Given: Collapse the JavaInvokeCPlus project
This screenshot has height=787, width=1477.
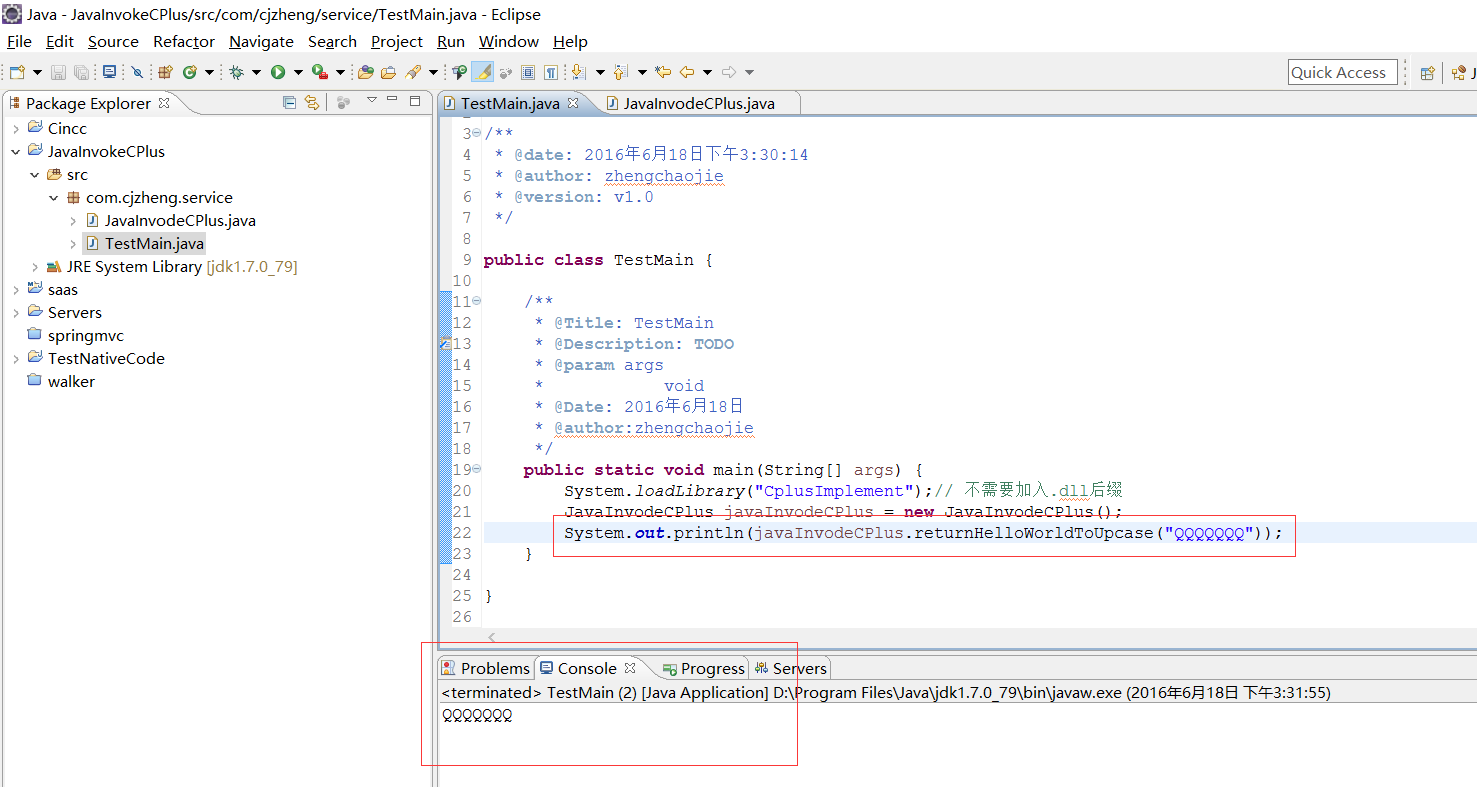Looking at the screenshot, I should point(16,151).
